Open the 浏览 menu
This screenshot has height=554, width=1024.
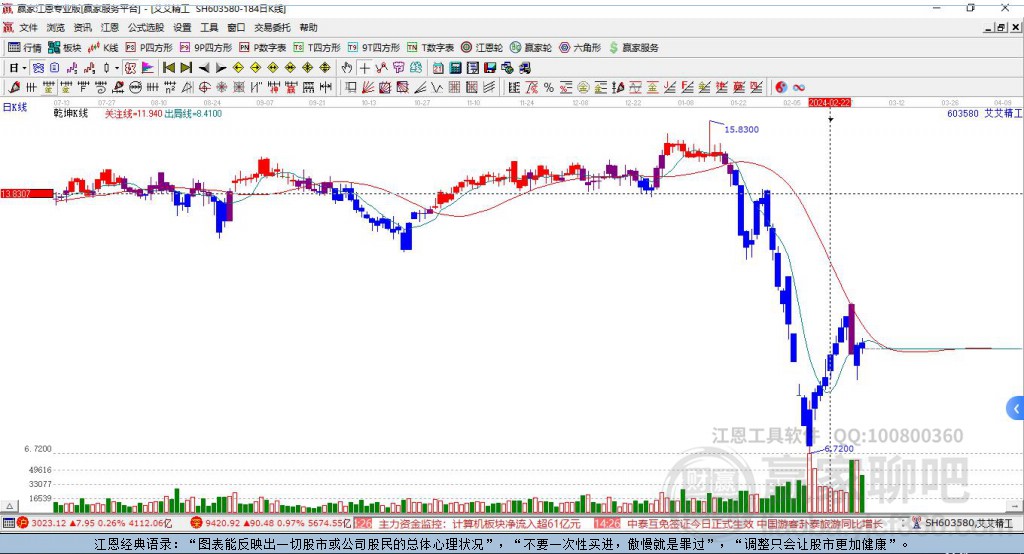[56, 27]
